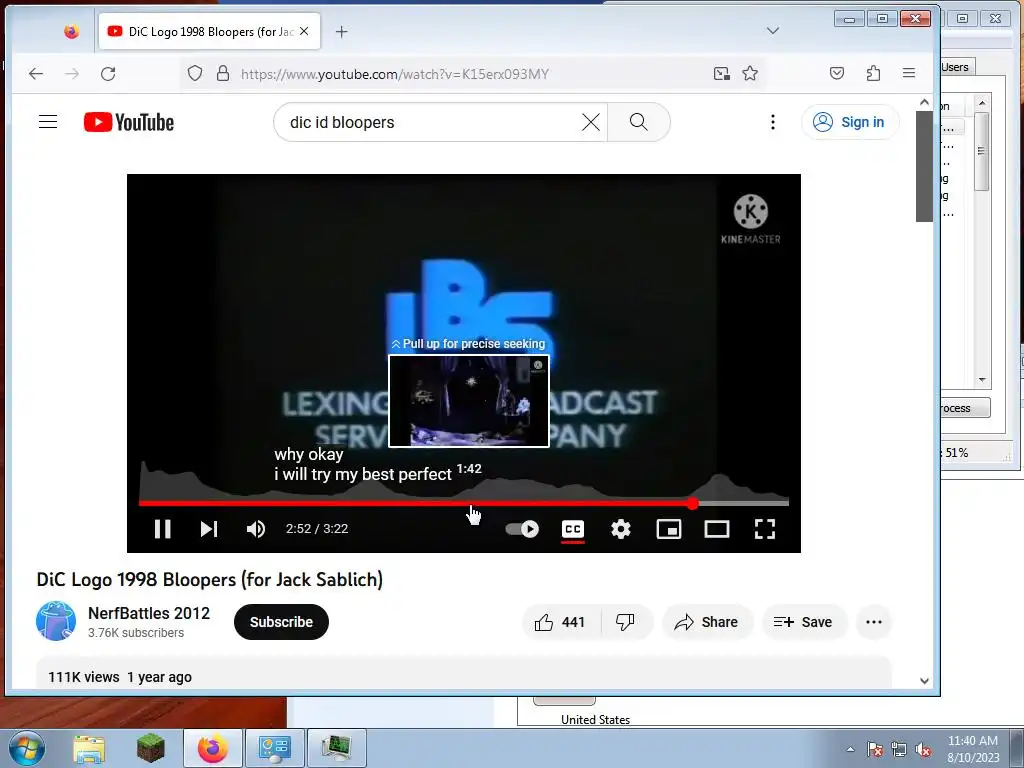Open the YouTube hamburger guide menu
This screenshot has width=1024, height=768.
click(48, 122)
